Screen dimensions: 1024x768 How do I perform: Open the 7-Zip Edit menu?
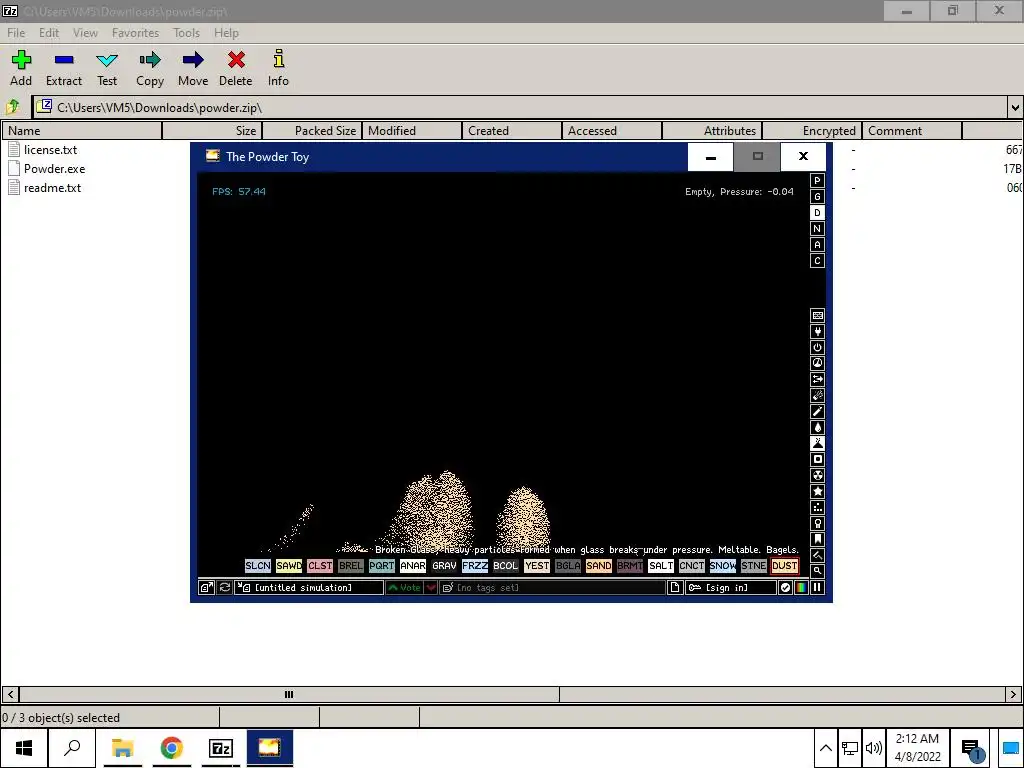coord(49,33)
